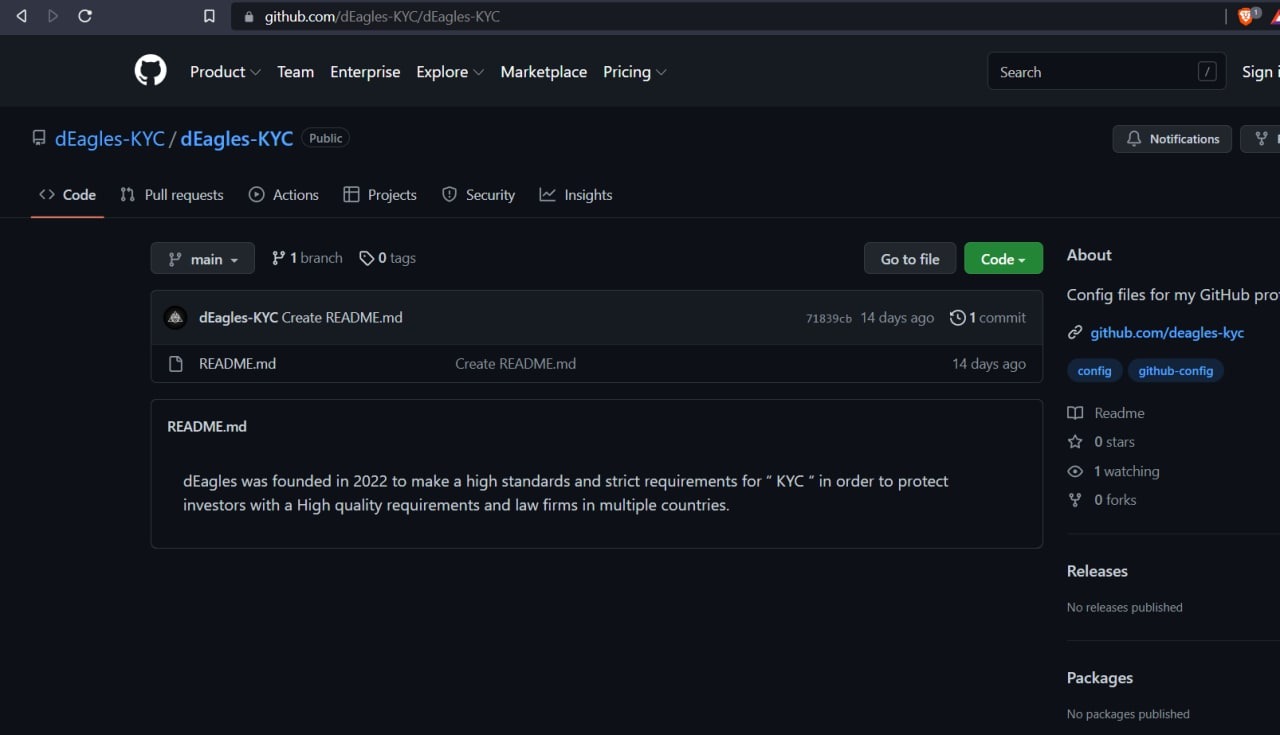Click the dEagles-KYC author name in commit row
The height and width of the screenshot is (735, 1280).
238,318
